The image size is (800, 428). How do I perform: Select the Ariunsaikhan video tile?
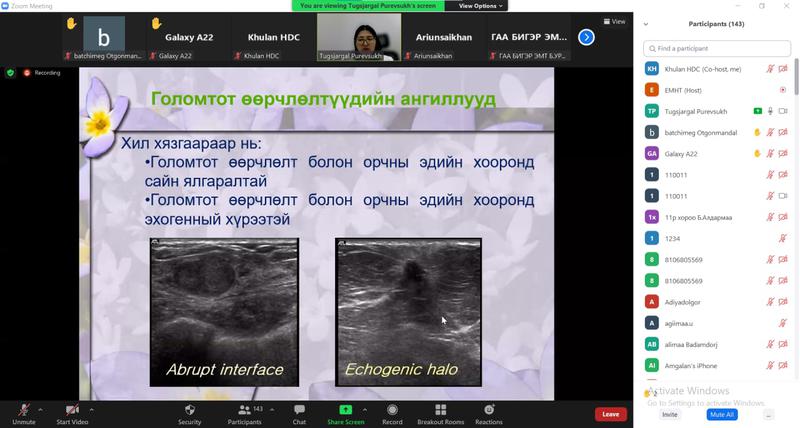443,37
